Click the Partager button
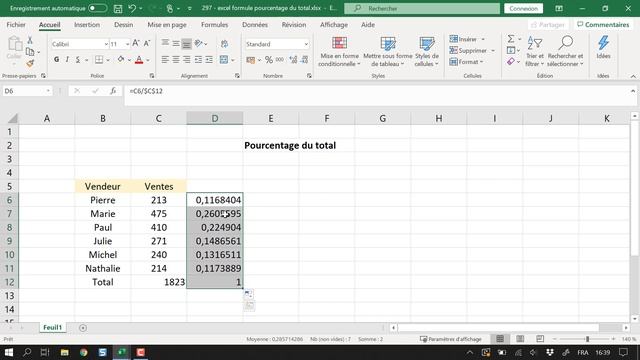 (x=547, y=25)
